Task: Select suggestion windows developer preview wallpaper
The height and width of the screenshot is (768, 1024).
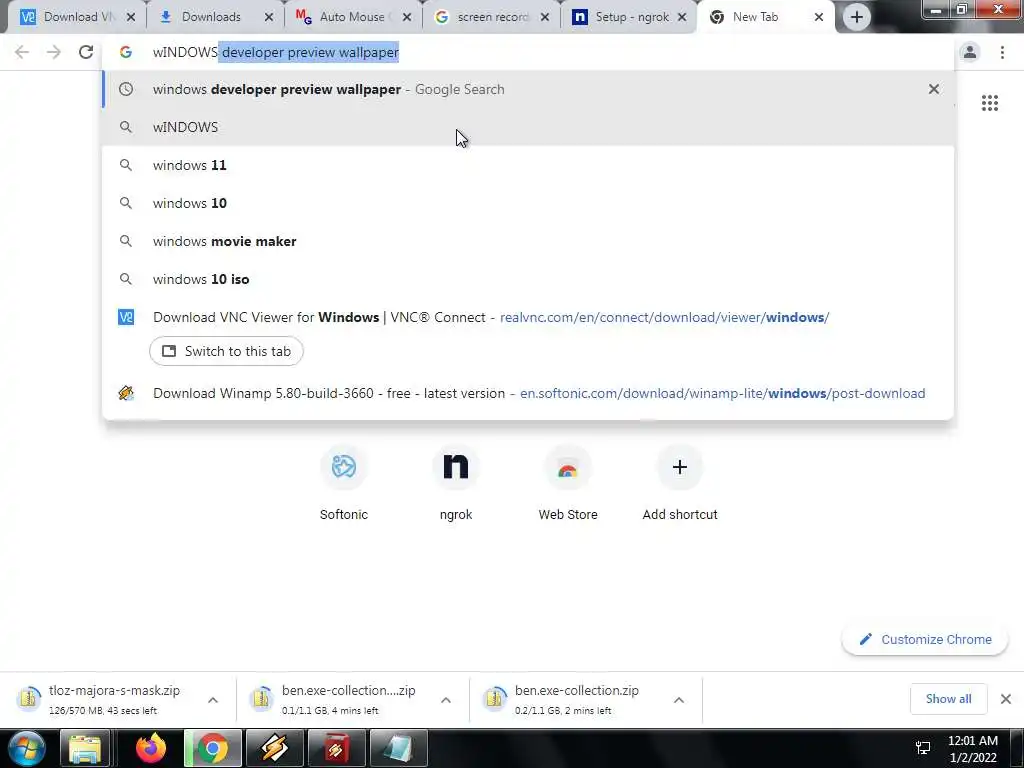Action: click(529, 89)
